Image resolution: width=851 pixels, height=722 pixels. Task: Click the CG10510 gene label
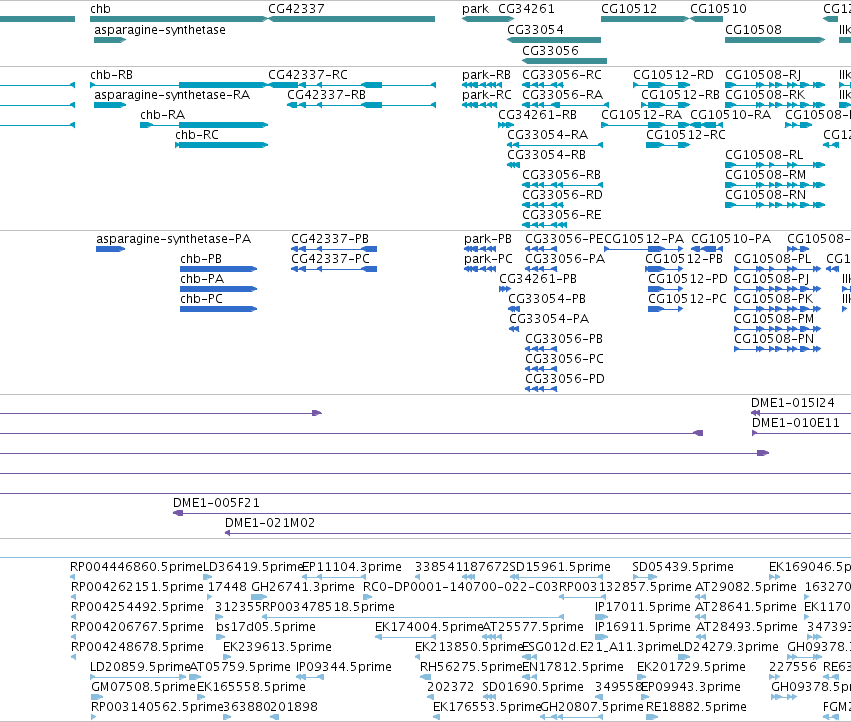pyautogui.click(x=718, y=9)
